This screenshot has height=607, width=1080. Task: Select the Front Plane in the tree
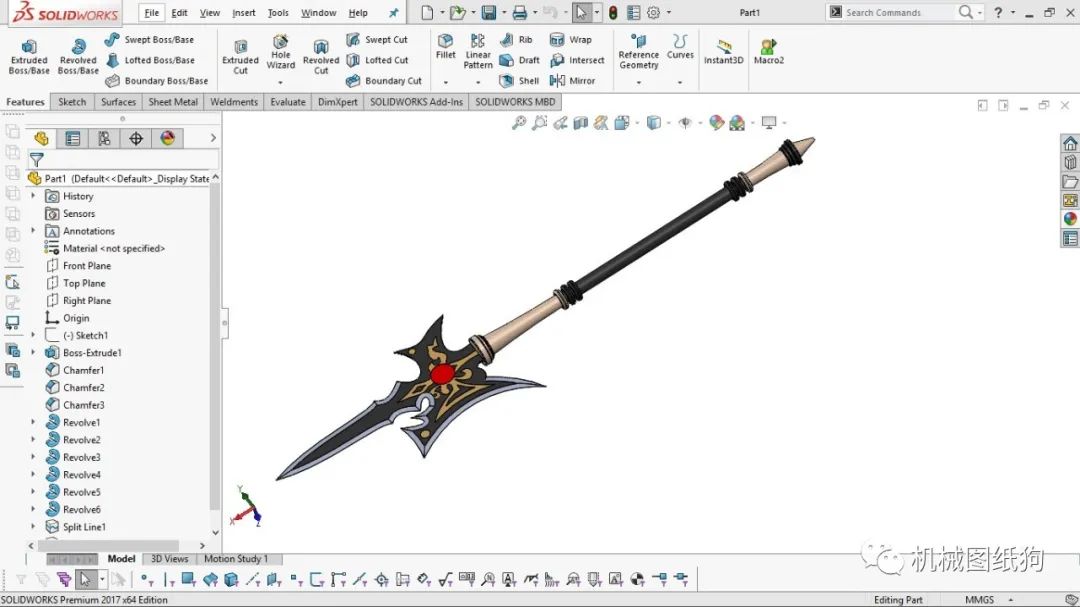(x=78, y=266)
